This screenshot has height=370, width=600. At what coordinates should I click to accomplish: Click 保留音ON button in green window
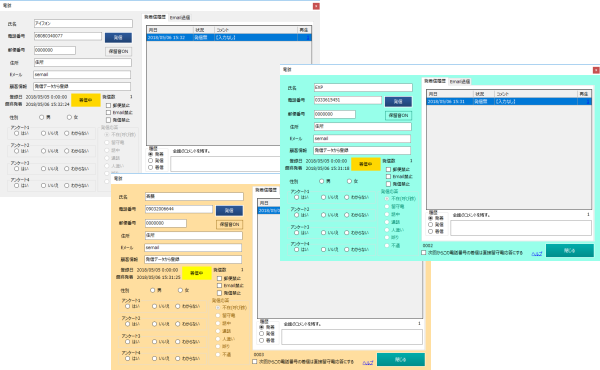[398, 115]
